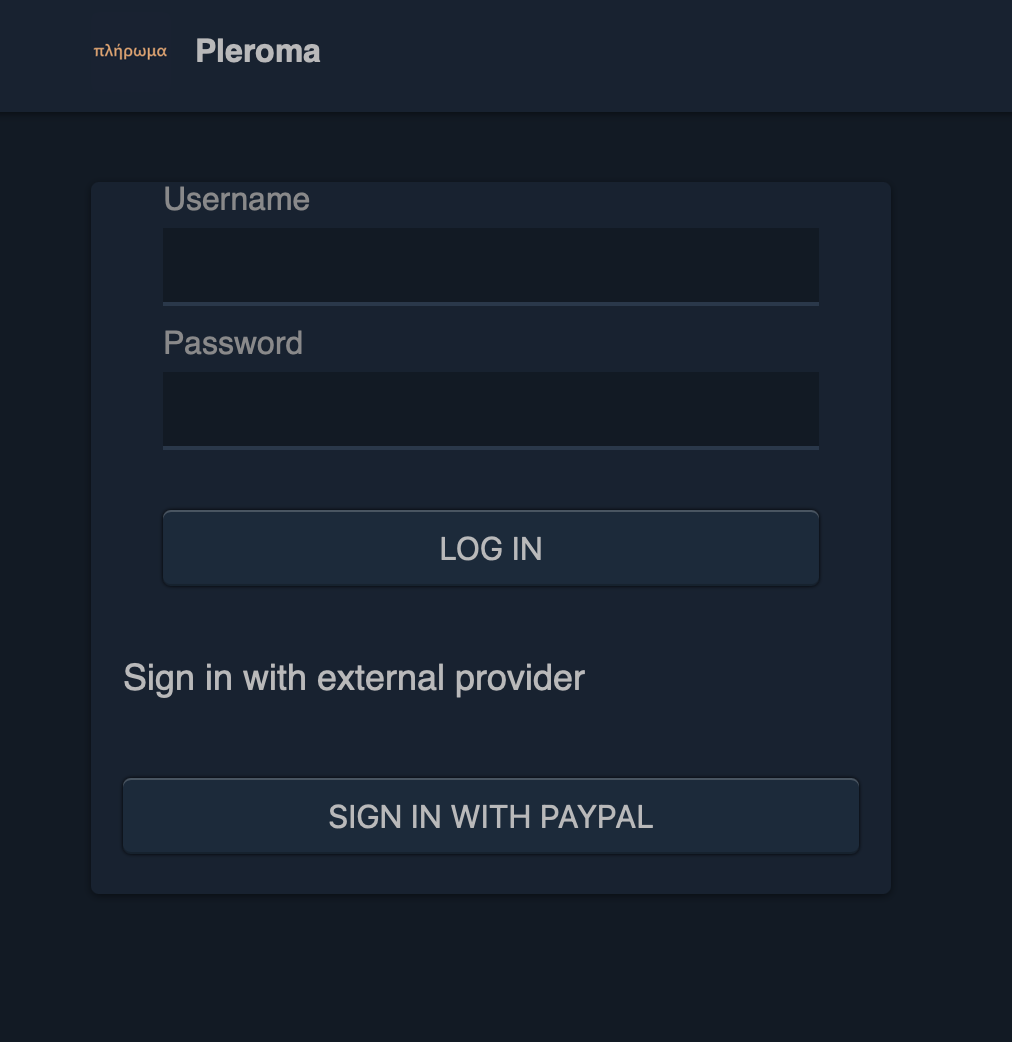This screenshot has width=1012, height=1042.
Task: Click the Greek πλήρωμα logo icon
Action: pyautogui.click(x=130, y=51)
